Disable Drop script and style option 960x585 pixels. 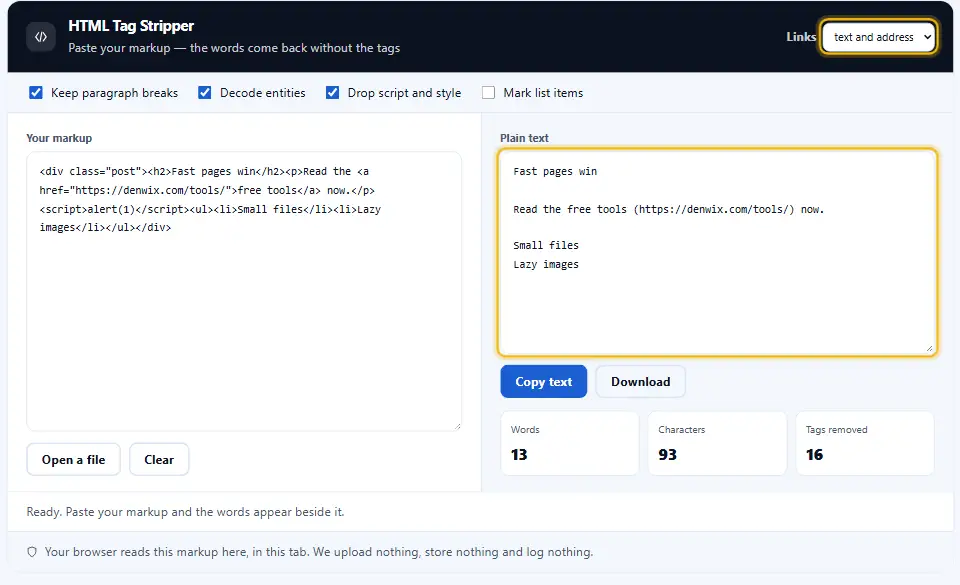[x=332, y=92]
